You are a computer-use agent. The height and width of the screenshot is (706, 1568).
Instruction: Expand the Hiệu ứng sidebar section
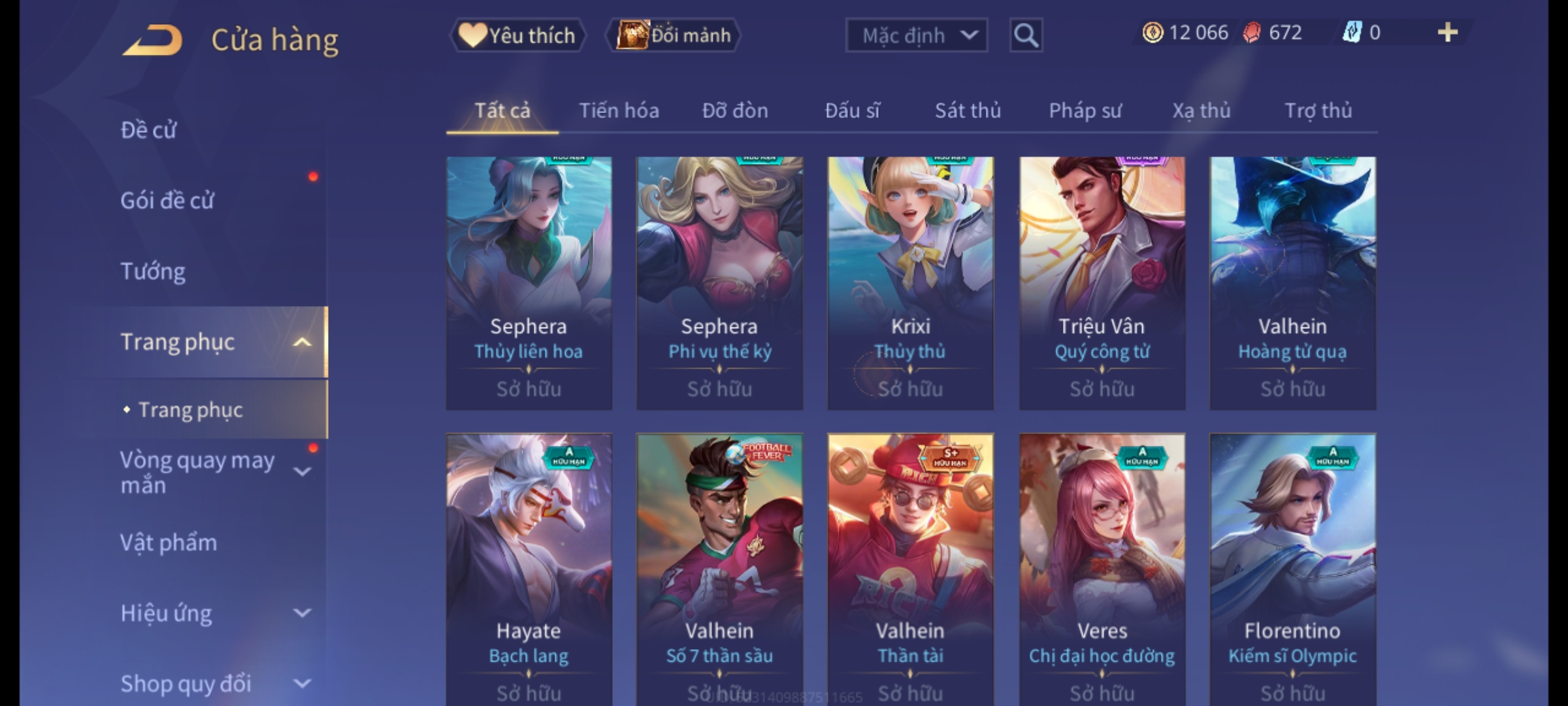[302, 613]
